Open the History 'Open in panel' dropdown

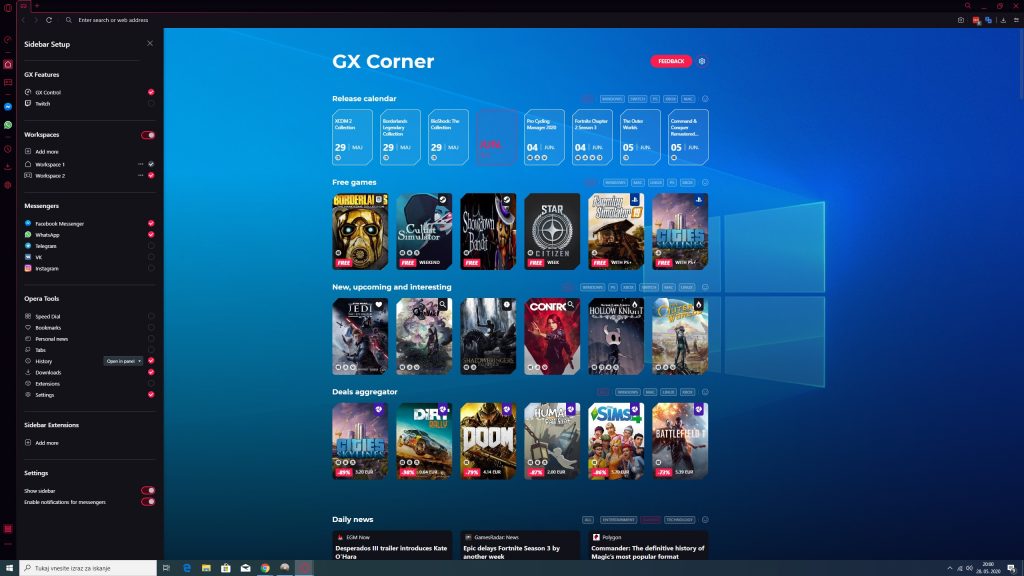tap(123, 361)
